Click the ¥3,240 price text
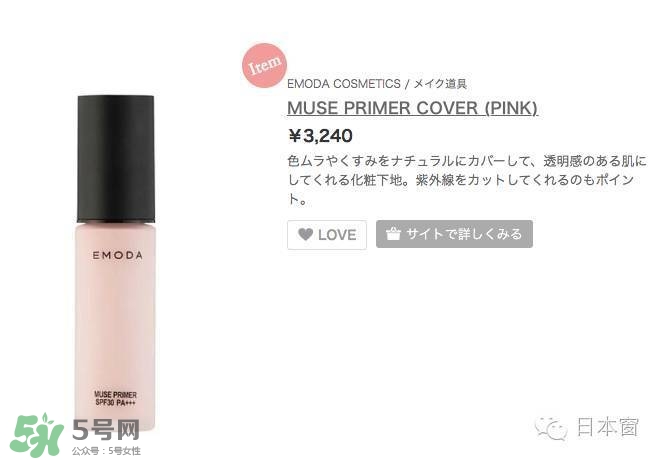The height and width of the screenshot is (460, 662). (320, 136)
